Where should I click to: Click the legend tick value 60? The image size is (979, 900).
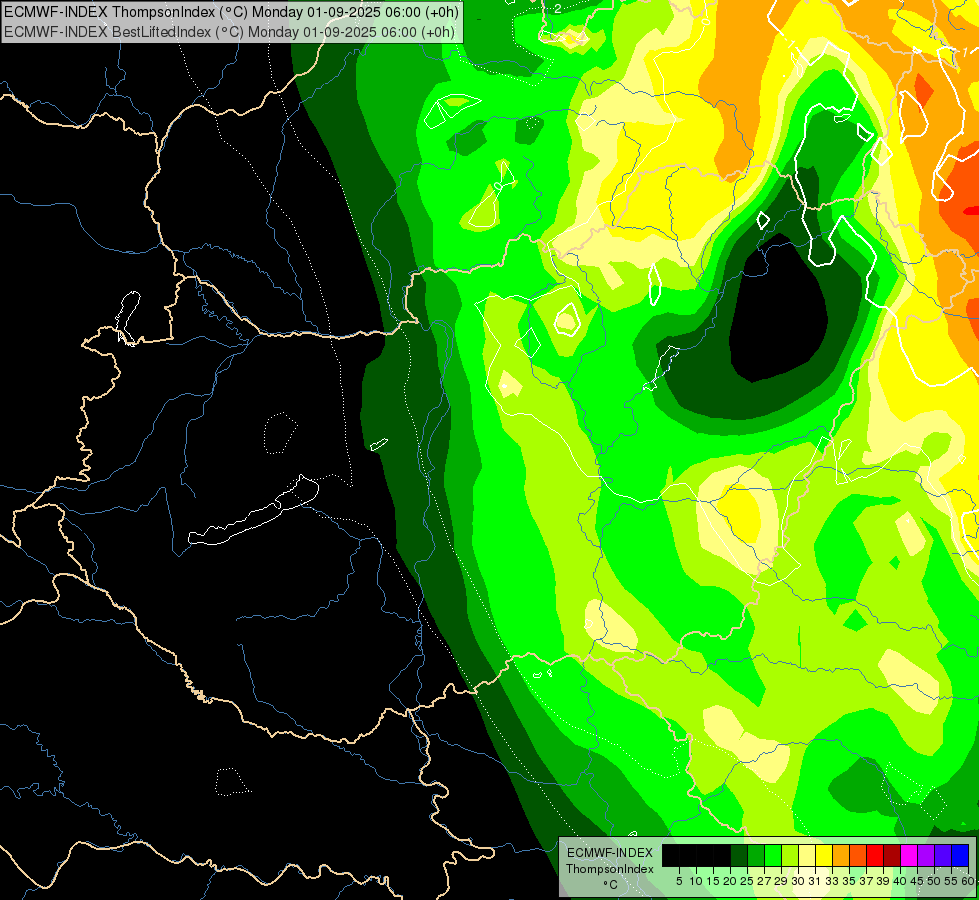pos(968,881)
